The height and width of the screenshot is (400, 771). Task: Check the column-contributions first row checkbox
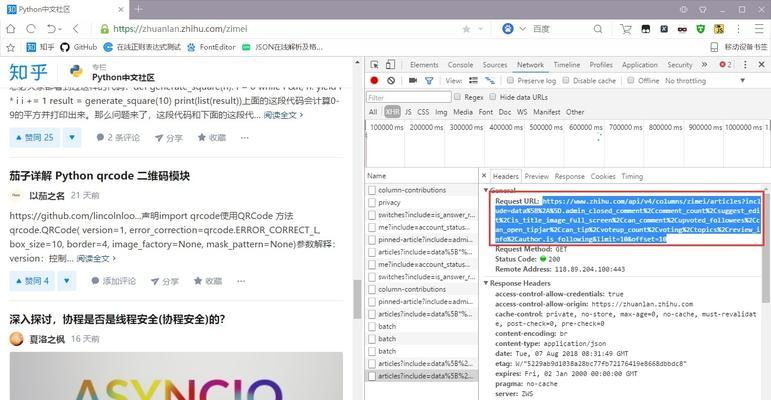pos(372,190)
